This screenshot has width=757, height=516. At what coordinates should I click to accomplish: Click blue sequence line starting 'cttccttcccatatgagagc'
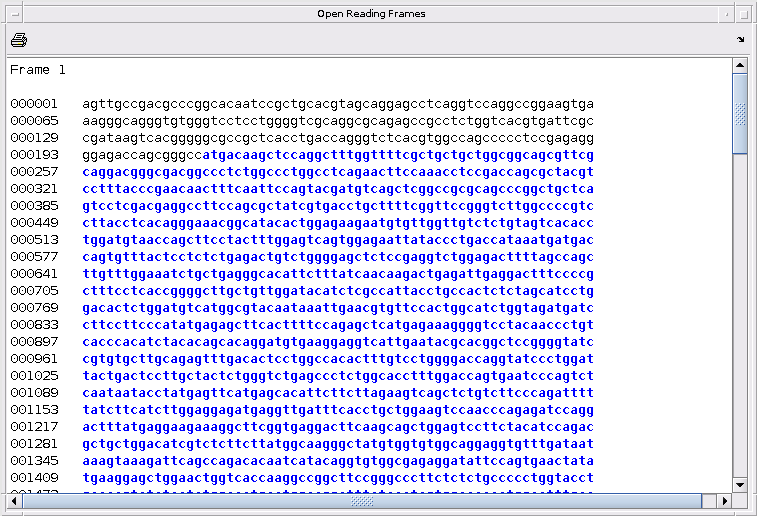338,324
